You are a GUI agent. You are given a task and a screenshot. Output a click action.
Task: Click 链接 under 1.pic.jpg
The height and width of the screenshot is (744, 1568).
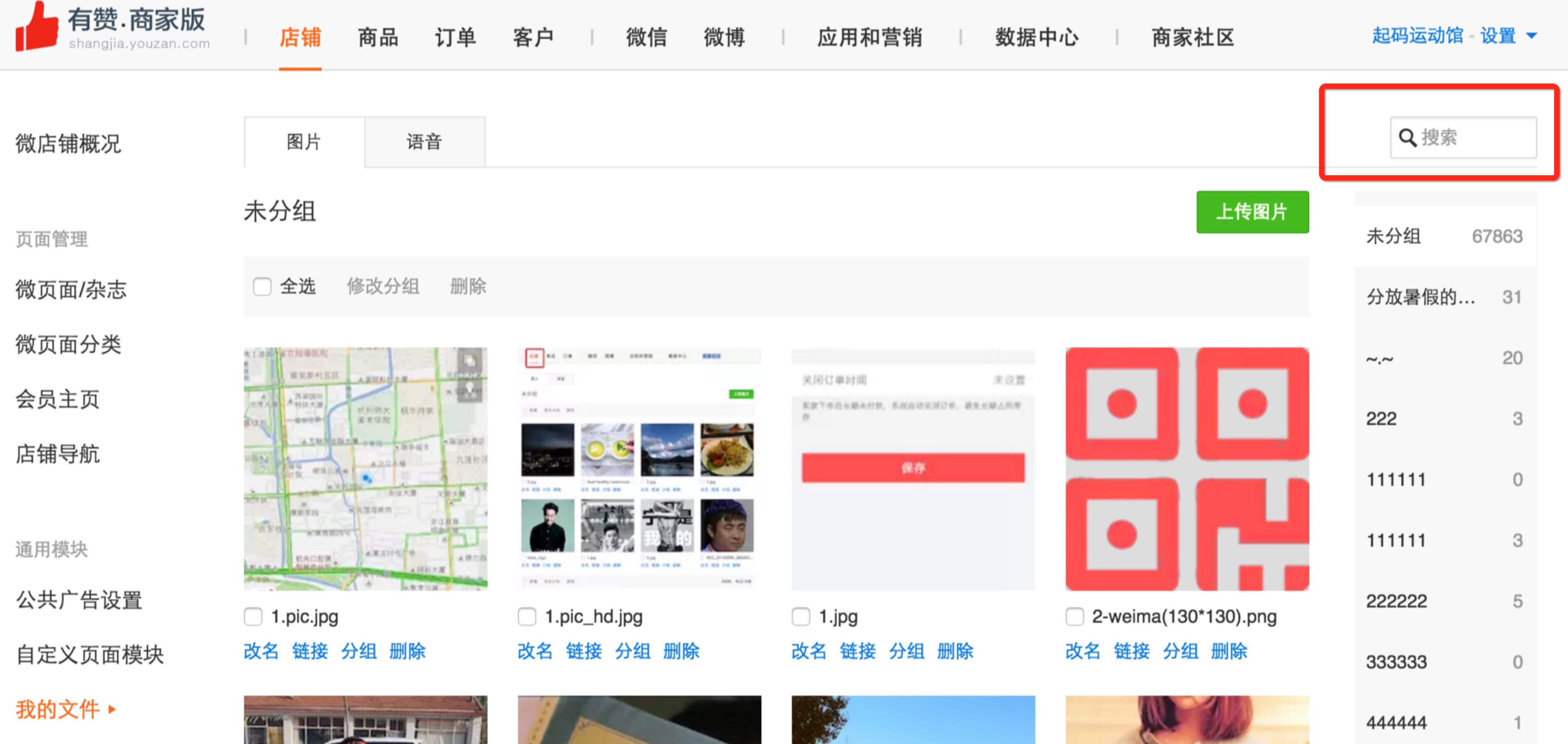310,652
